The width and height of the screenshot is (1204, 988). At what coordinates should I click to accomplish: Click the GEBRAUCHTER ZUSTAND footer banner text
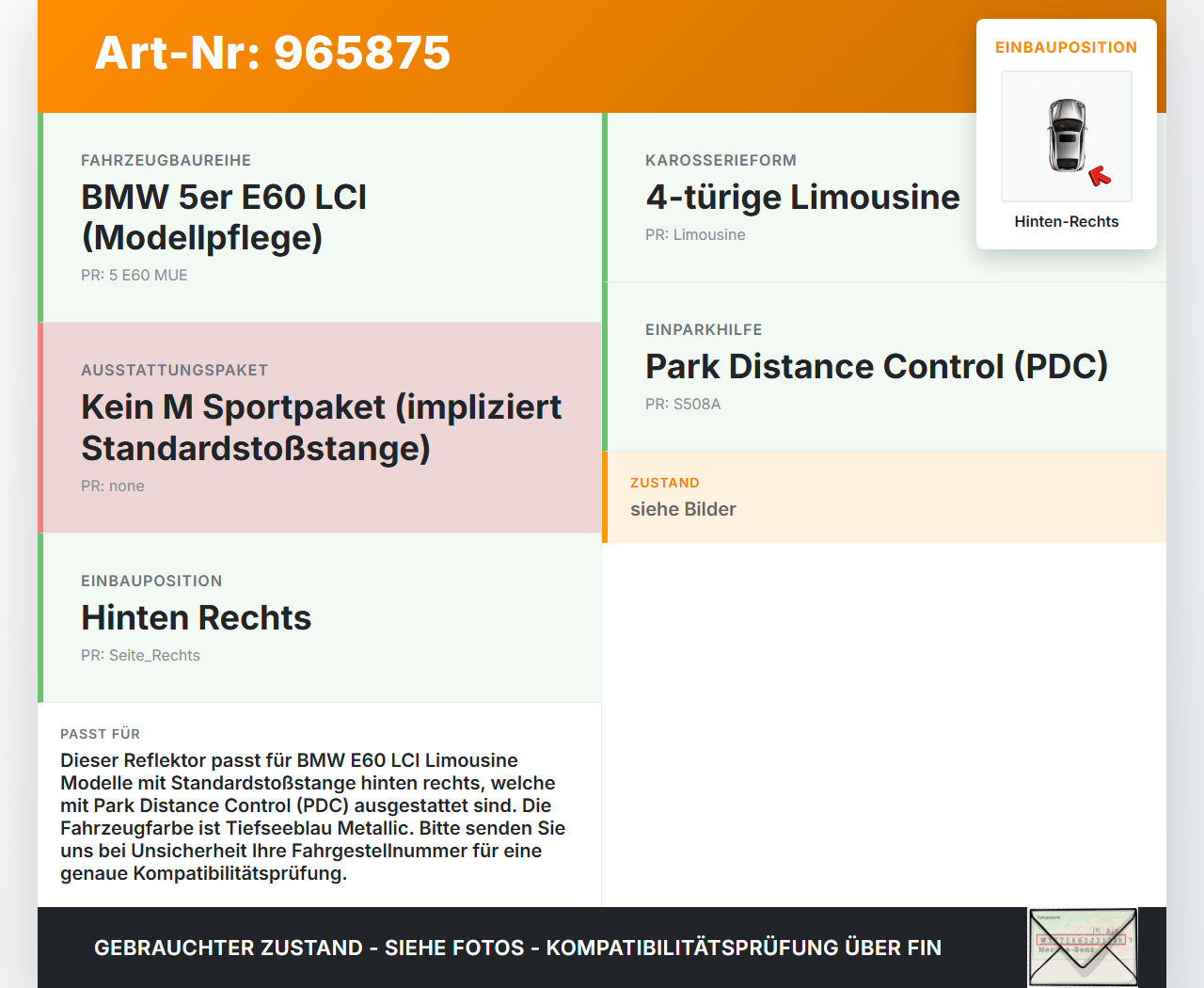pos(517,948)
